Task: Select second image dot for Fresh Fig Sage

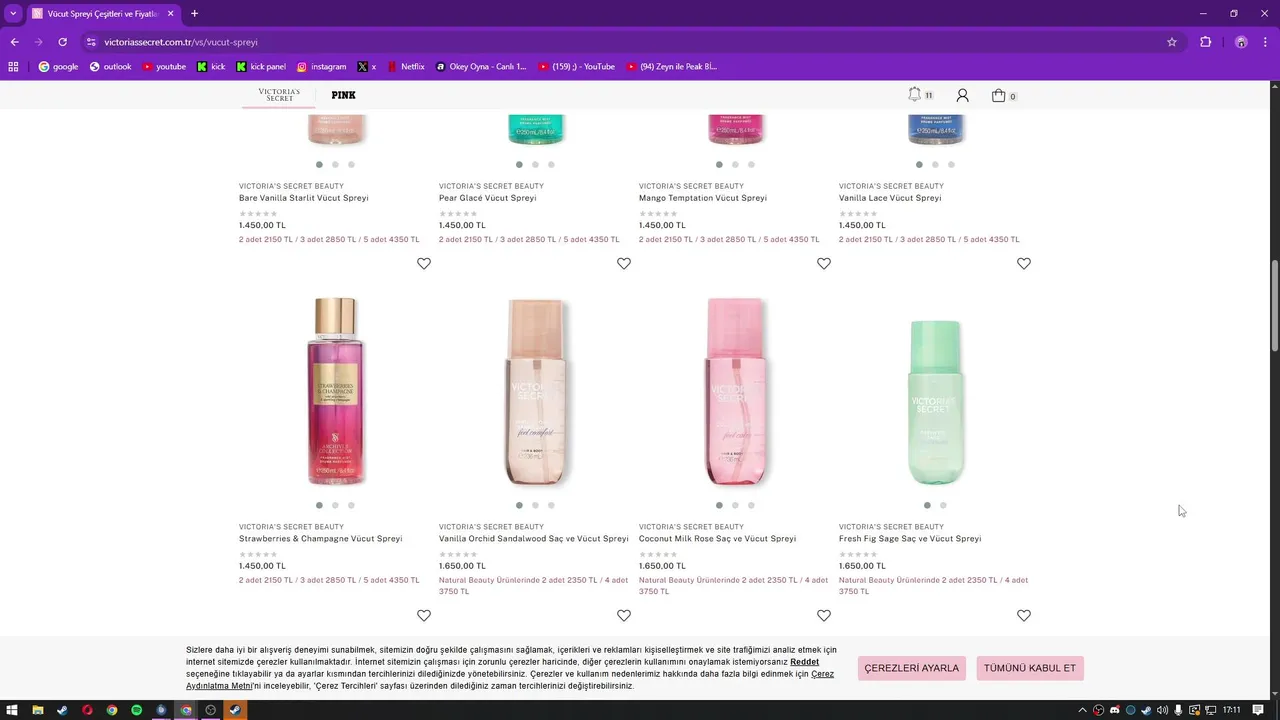Action: [x=943, y=505]
